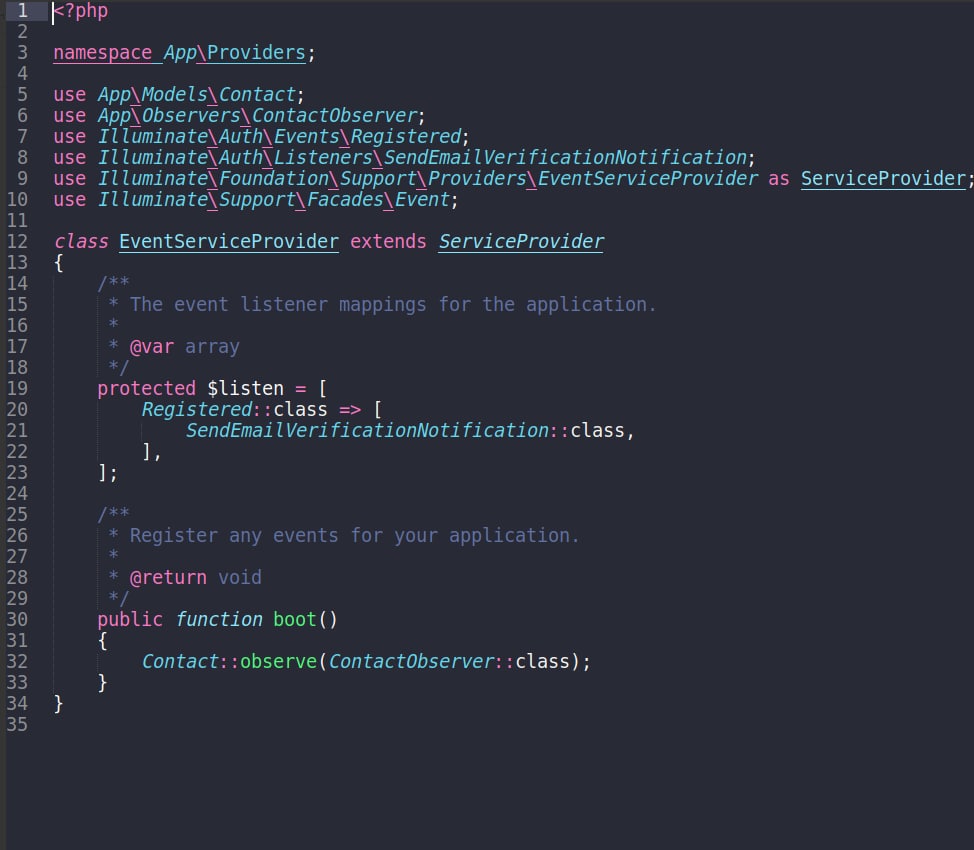The image size is (974, 850).
Task: Click 'ServiceProvider' after extends on line 12
Action: [x=521, y=242]
